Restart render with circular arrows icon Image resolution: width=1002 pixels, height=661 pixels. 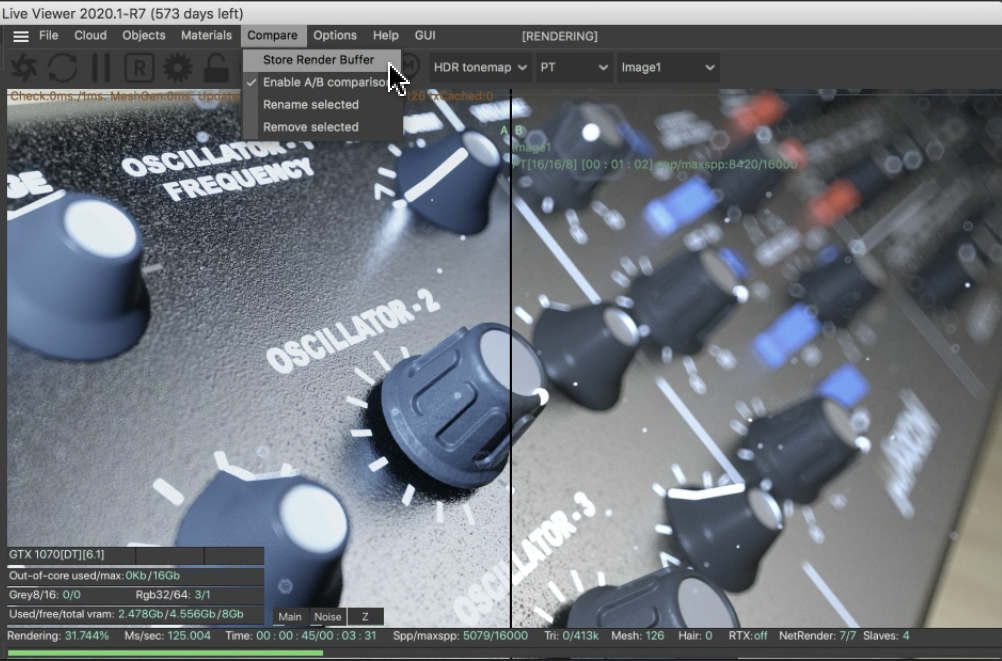coord(63,67)
